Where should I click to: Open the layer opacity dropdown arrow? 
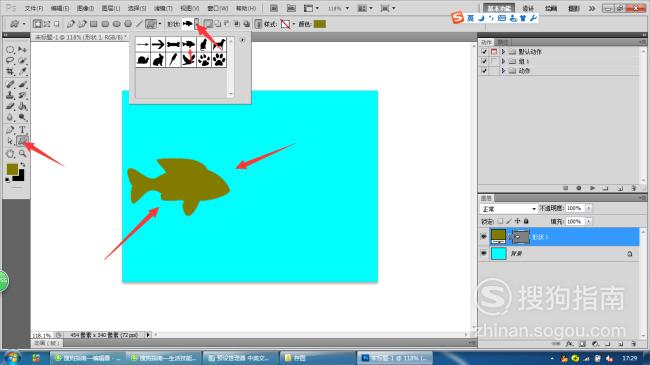(588, 208)
